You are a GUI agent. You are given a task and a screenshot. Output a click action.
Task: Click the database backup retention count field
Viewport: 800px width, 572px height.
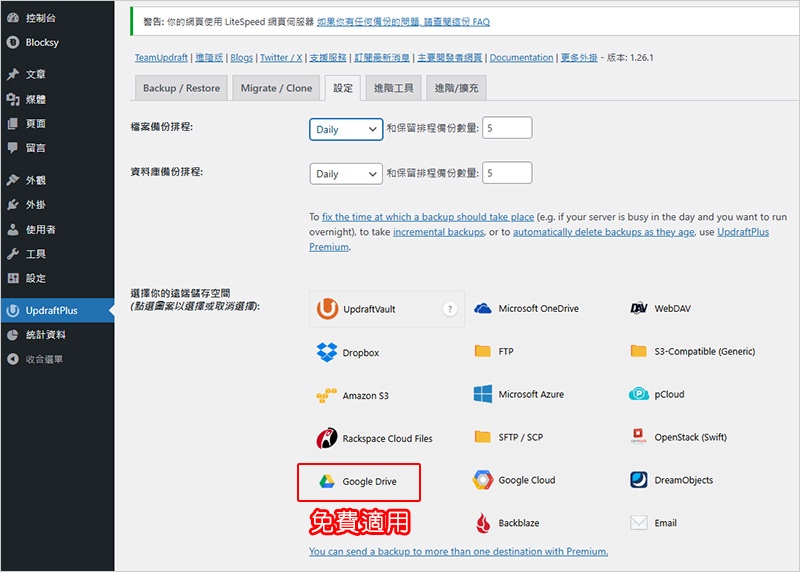[507, 173]
